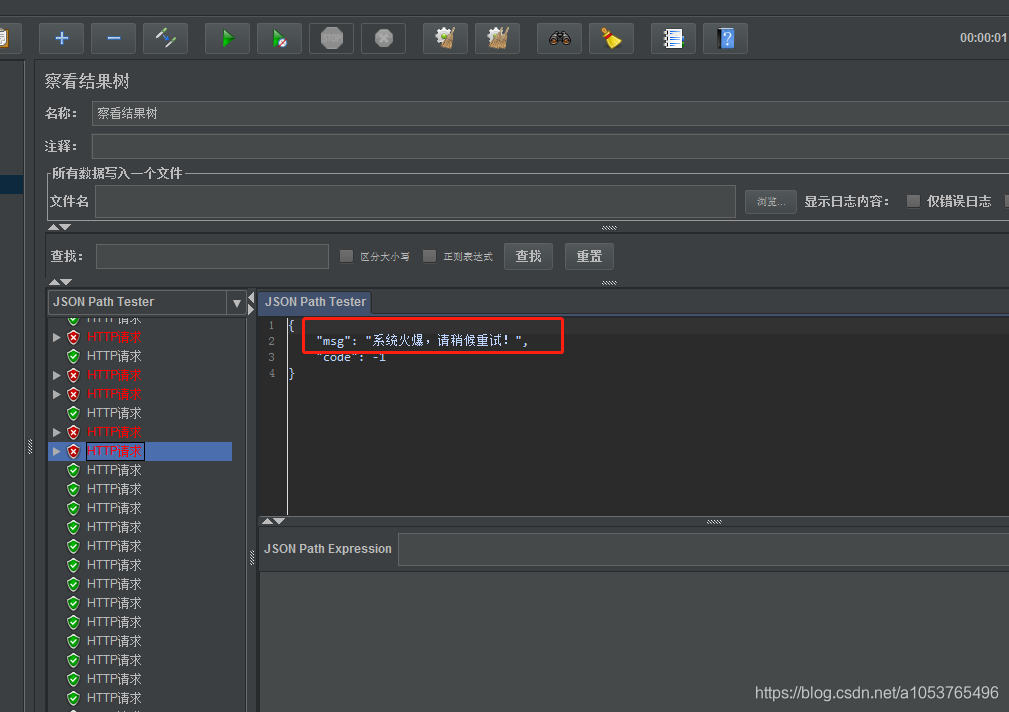Stop the running test
The height and width of the screenshot is (712, 1009).
point(330,38)
